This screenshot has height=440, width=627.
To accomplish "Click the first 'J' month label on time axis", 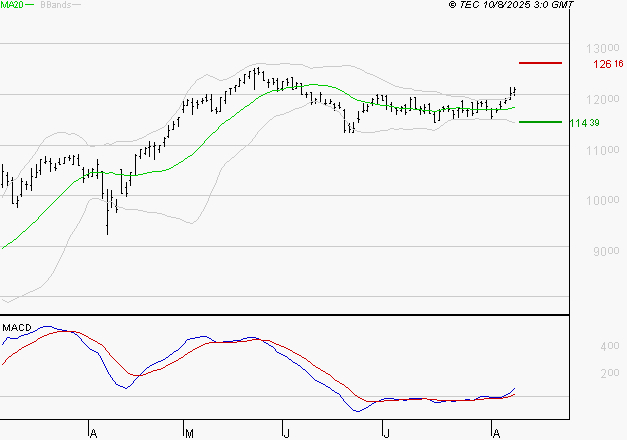I will coord(286,433).
